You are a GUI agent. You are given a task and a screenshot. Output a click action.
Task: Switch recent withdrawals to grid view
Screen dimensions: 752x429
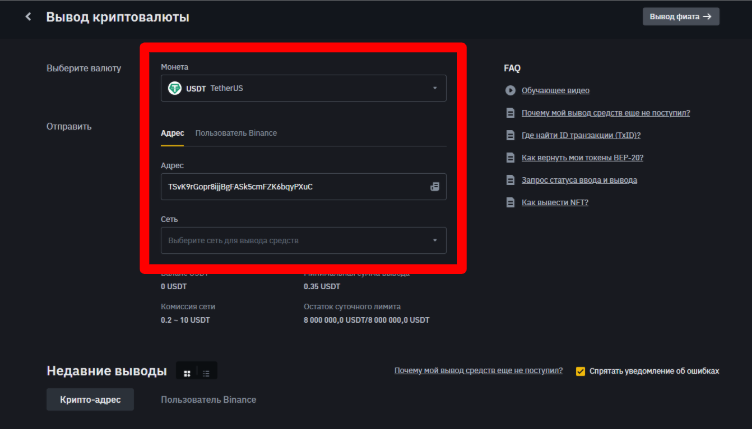pos(187,373)
